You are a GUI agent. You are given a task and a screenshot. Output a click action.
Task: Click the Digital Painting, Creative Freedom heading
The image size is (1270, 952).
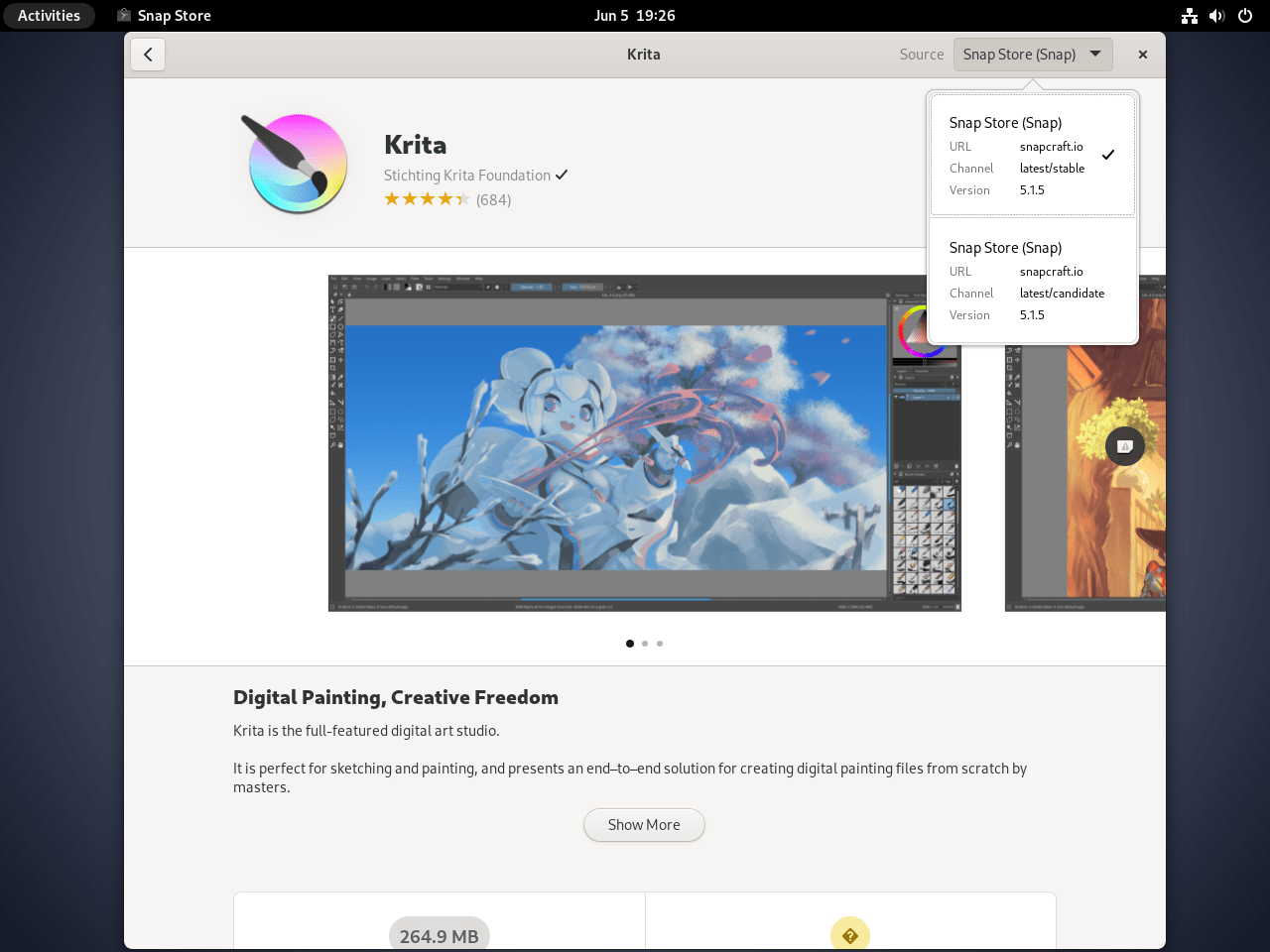pyautogui.click(x=396, y=697)
